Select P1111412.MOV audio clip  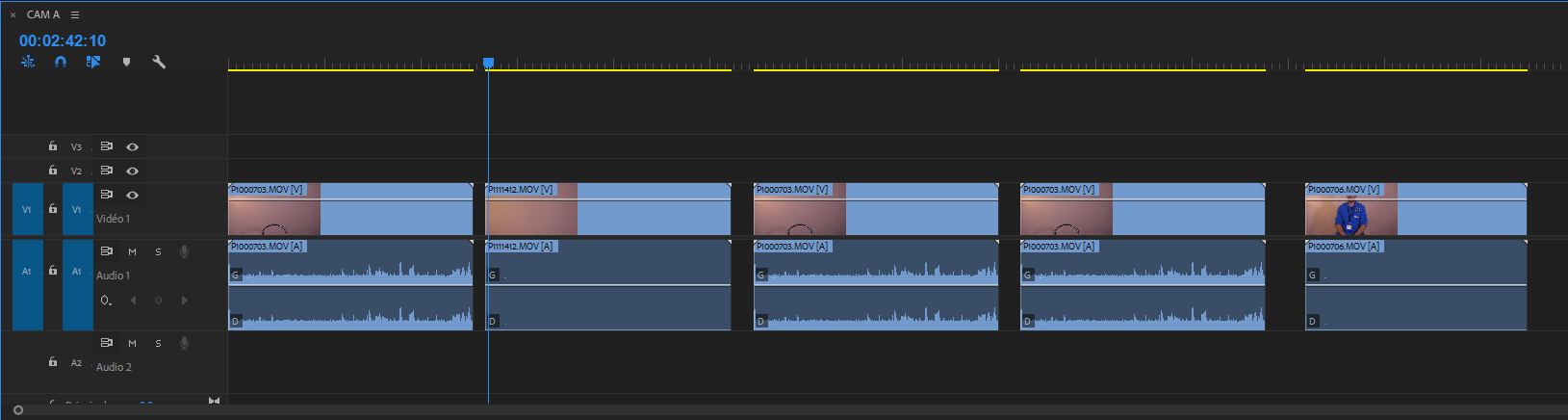point(608,285)
